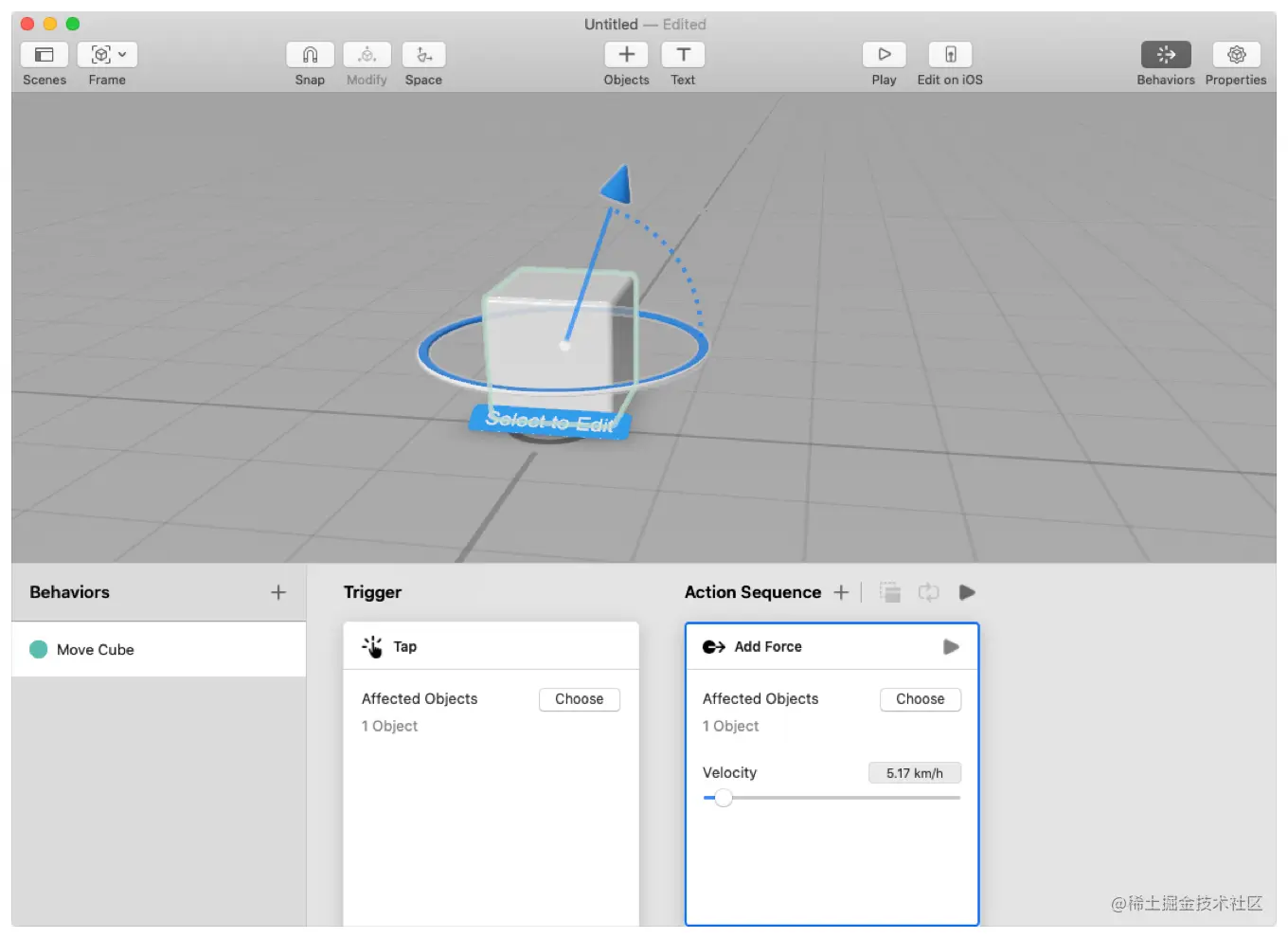Select the Tap trigger header
Viewport: 1288px width, 938px height.
(491, 646)
